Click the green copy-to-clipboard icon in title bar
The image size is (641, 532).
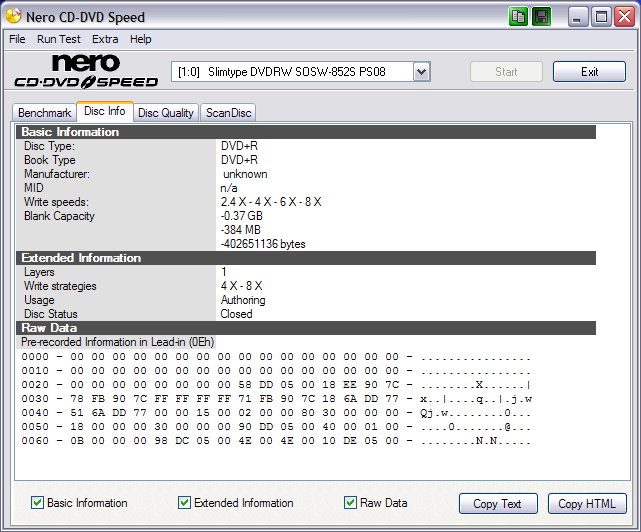pyautogui.click(x=518, y=16)
